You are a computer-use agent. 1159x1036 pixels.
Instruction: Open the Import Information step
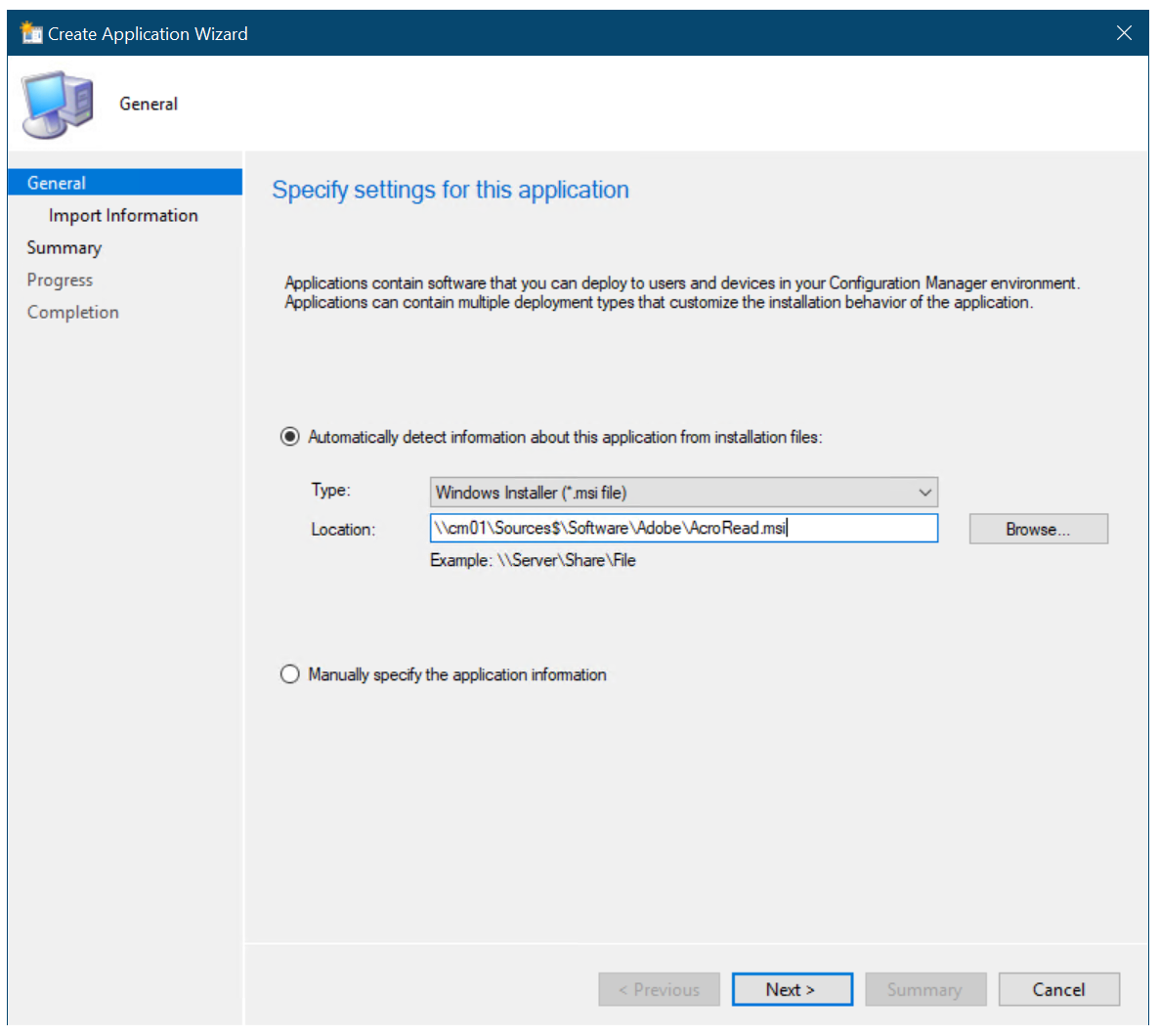click(123, 214)
